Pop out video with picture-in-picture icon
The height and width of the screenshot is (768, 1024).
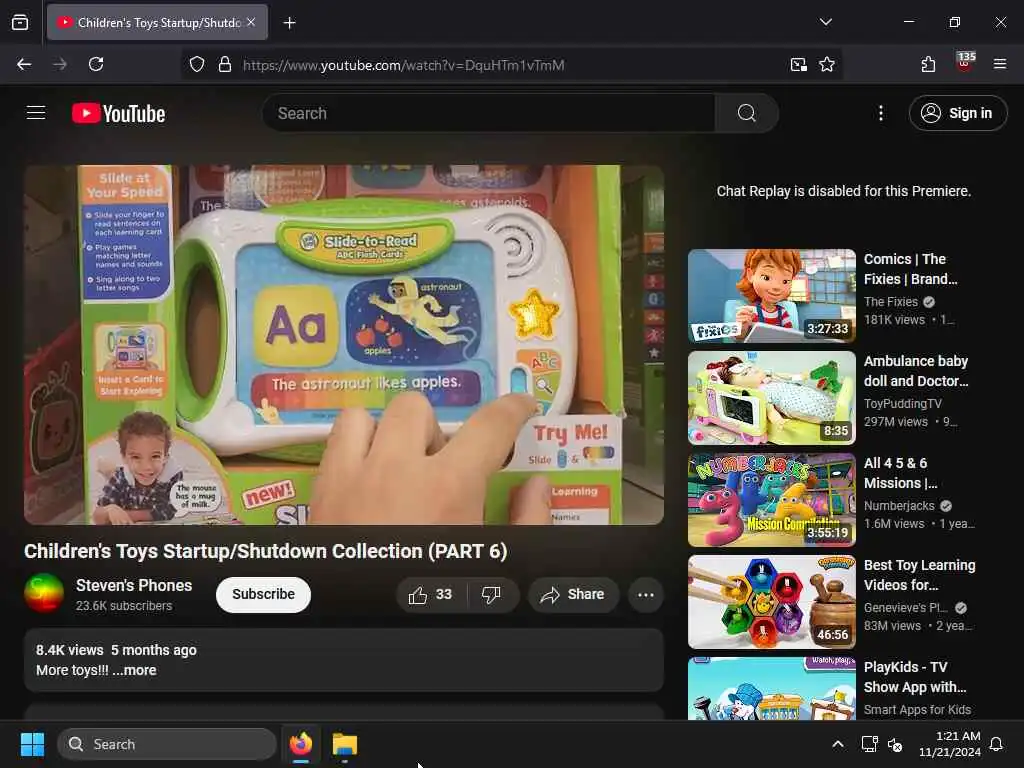[799, 65]
